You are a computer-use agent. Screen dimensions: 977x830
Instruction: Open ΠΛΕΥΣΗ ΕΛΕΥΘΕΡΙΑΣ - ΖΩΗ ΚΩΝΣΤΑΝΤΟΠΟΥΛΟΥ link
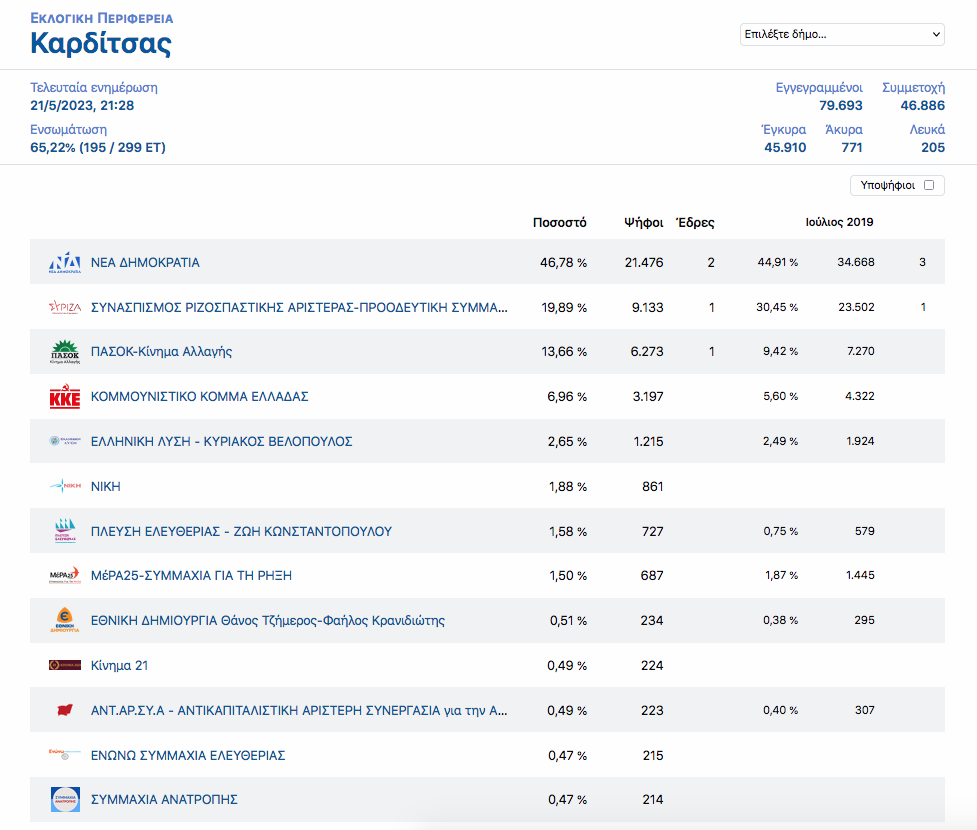241,531
